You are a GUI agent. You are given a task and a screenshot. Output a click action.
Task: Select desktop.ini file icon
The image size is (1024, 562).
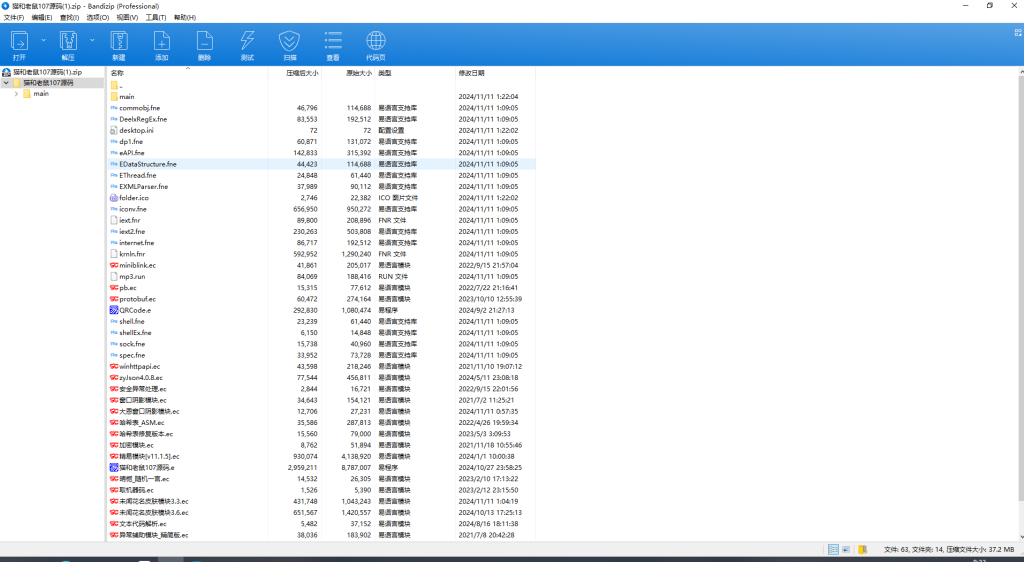coord(114,131)
